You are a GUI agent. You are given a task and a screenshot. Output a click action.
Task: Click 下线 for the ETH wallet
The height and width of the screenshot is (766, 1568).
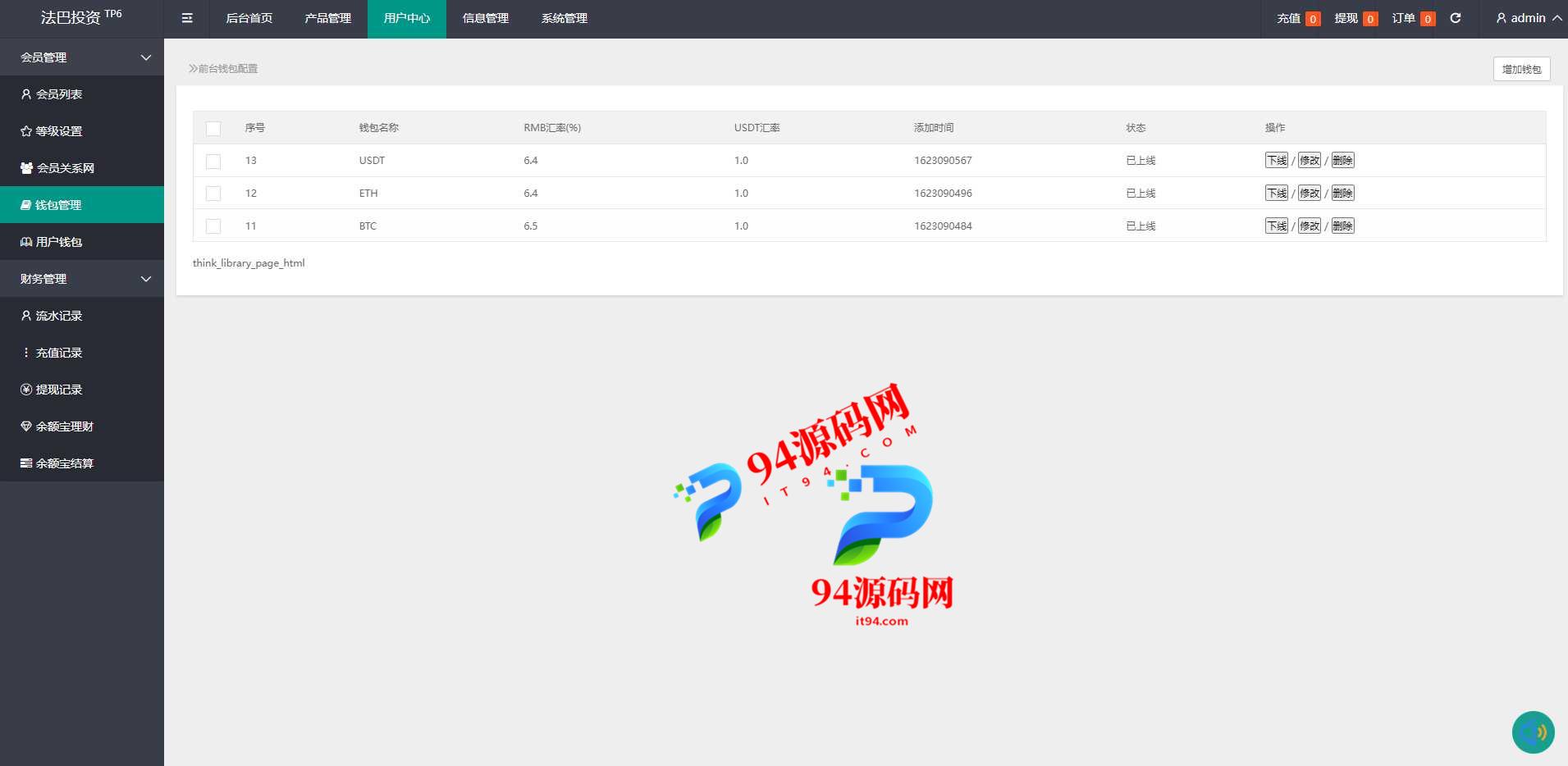[x=1277, y=194]
